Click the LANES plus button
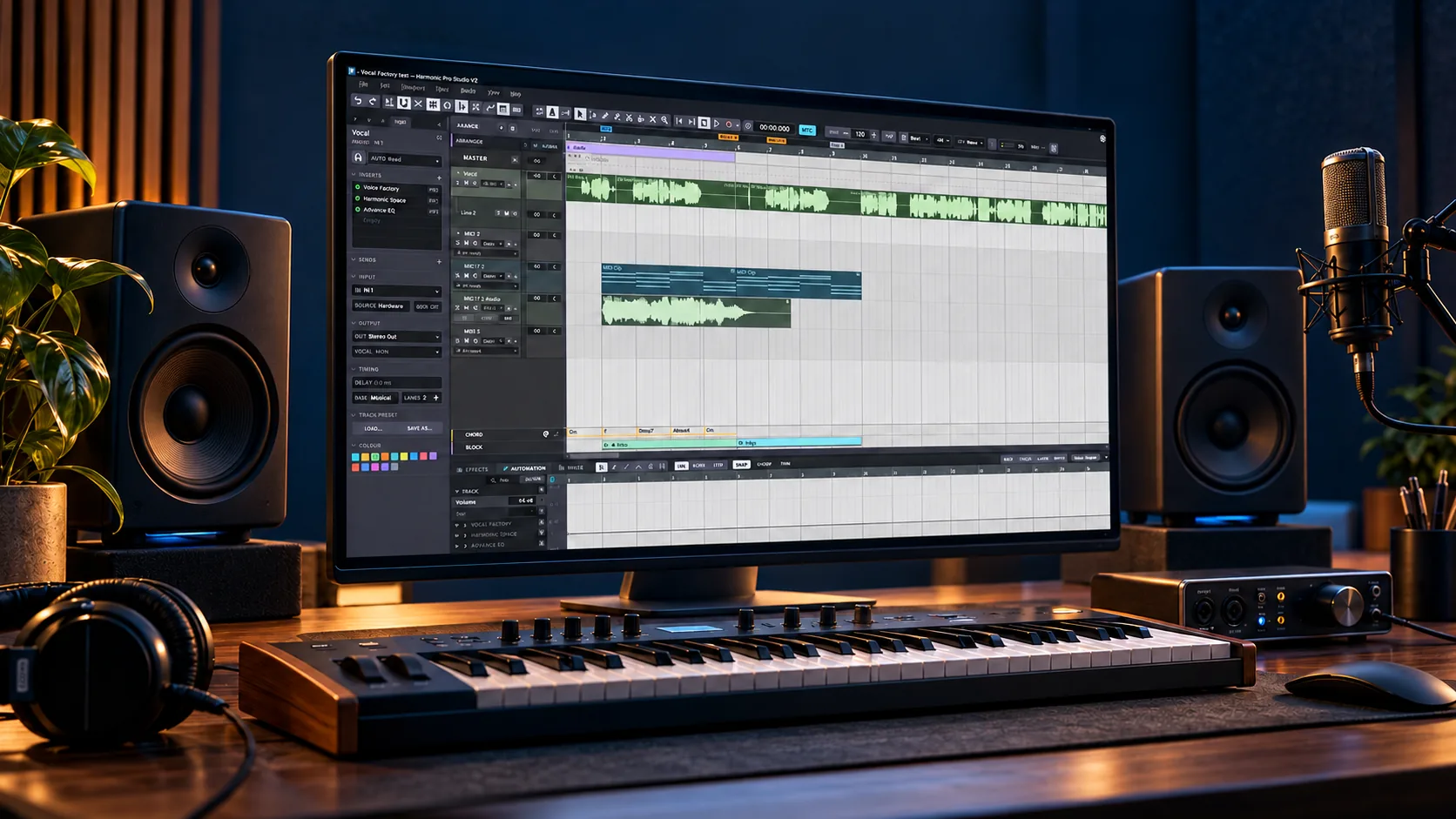Image resolution: width=1456 pixels, height=819 pixels. pos(435,398)
